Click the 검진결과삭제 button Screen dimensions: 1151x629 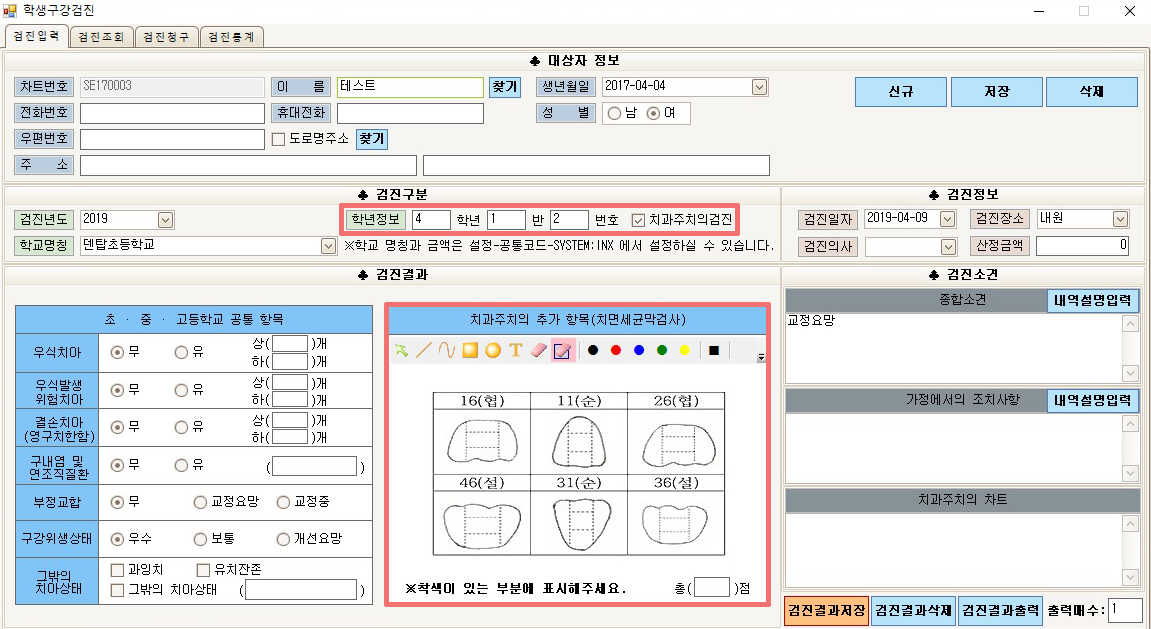(914, 610)
